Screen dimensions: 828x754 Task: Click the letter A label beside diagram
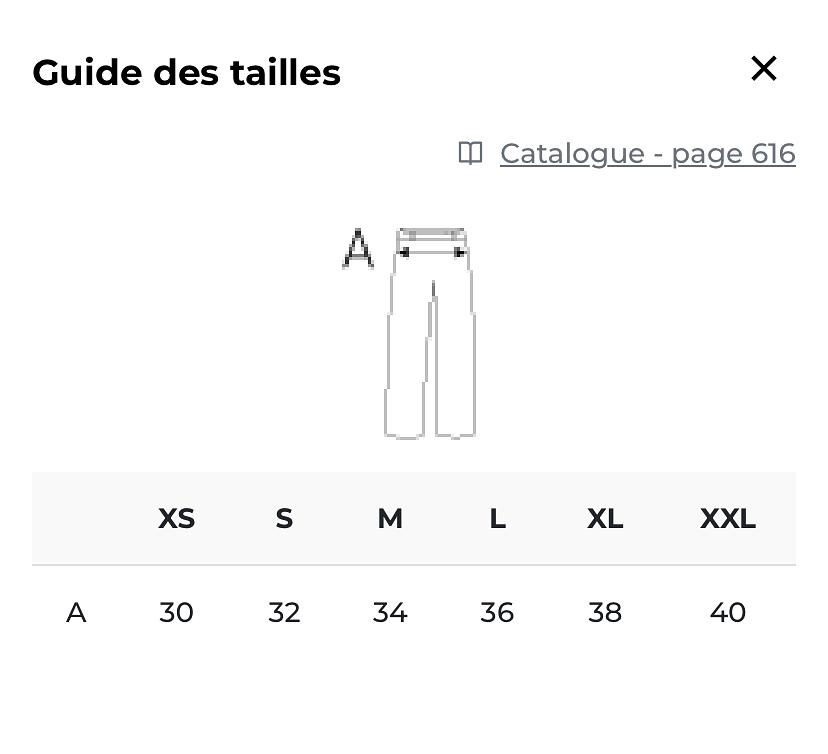pos(358,249)
